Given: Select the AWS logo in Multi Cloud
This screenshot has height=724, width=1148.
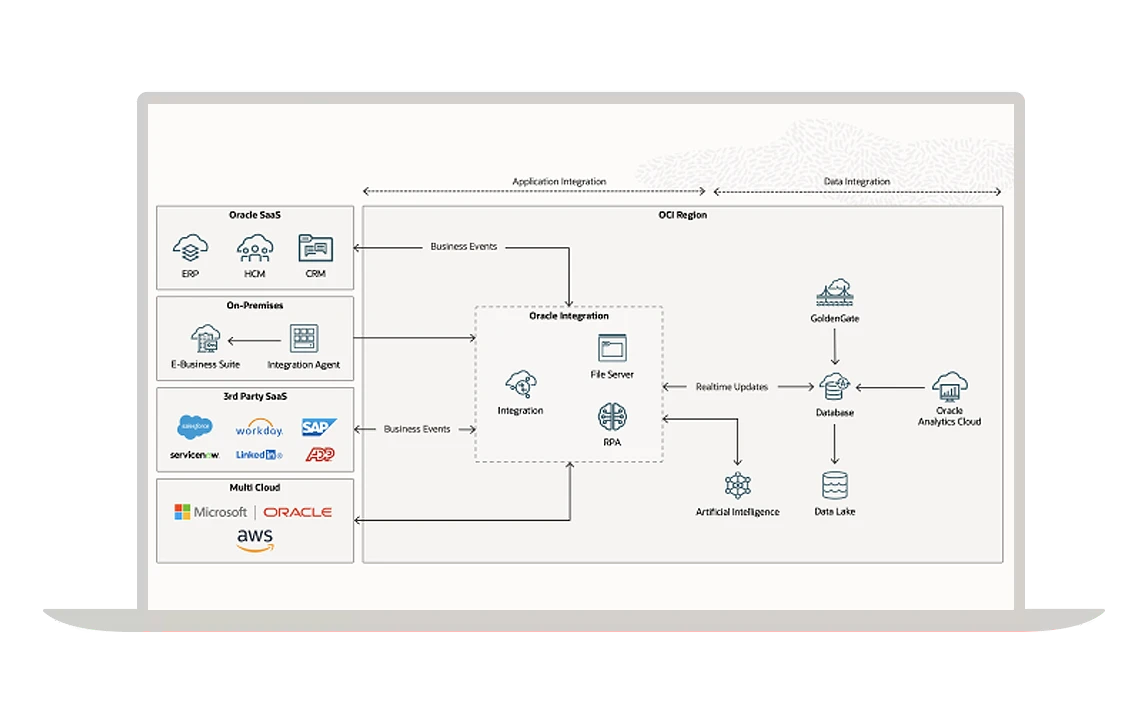Looking at the screenshot, I should pos(255,540).
